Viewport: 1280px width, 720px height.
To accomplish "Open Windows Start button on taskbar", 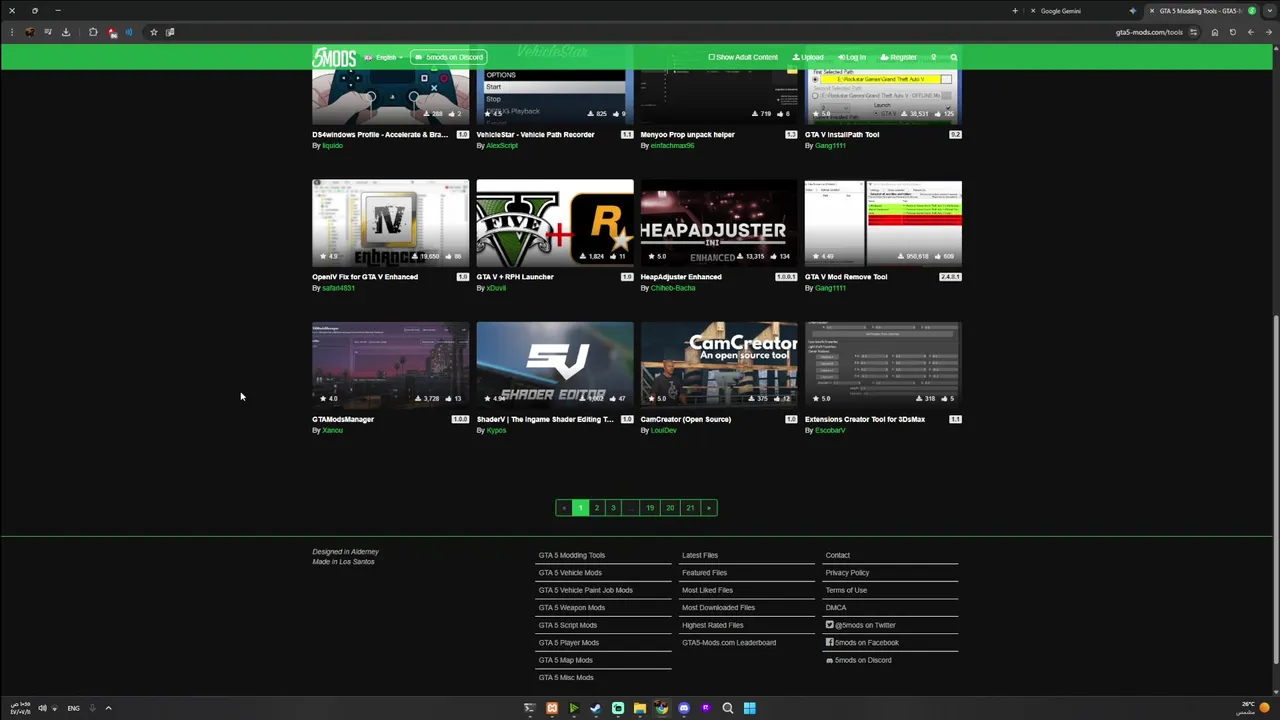I will click(x=750, y=708).
